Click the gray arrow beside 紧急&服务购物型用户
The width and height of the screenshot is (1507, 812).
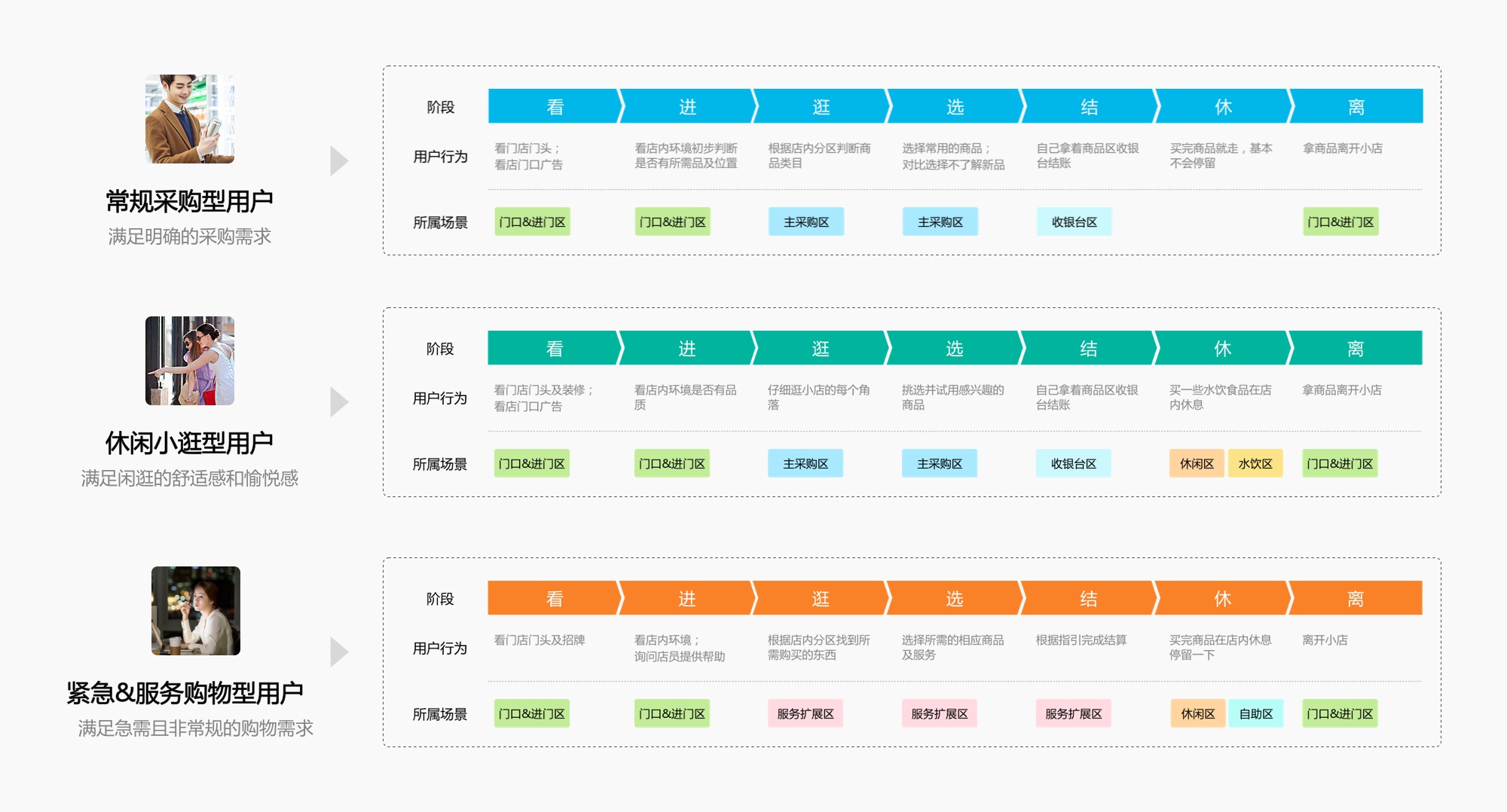coord(340,652)
